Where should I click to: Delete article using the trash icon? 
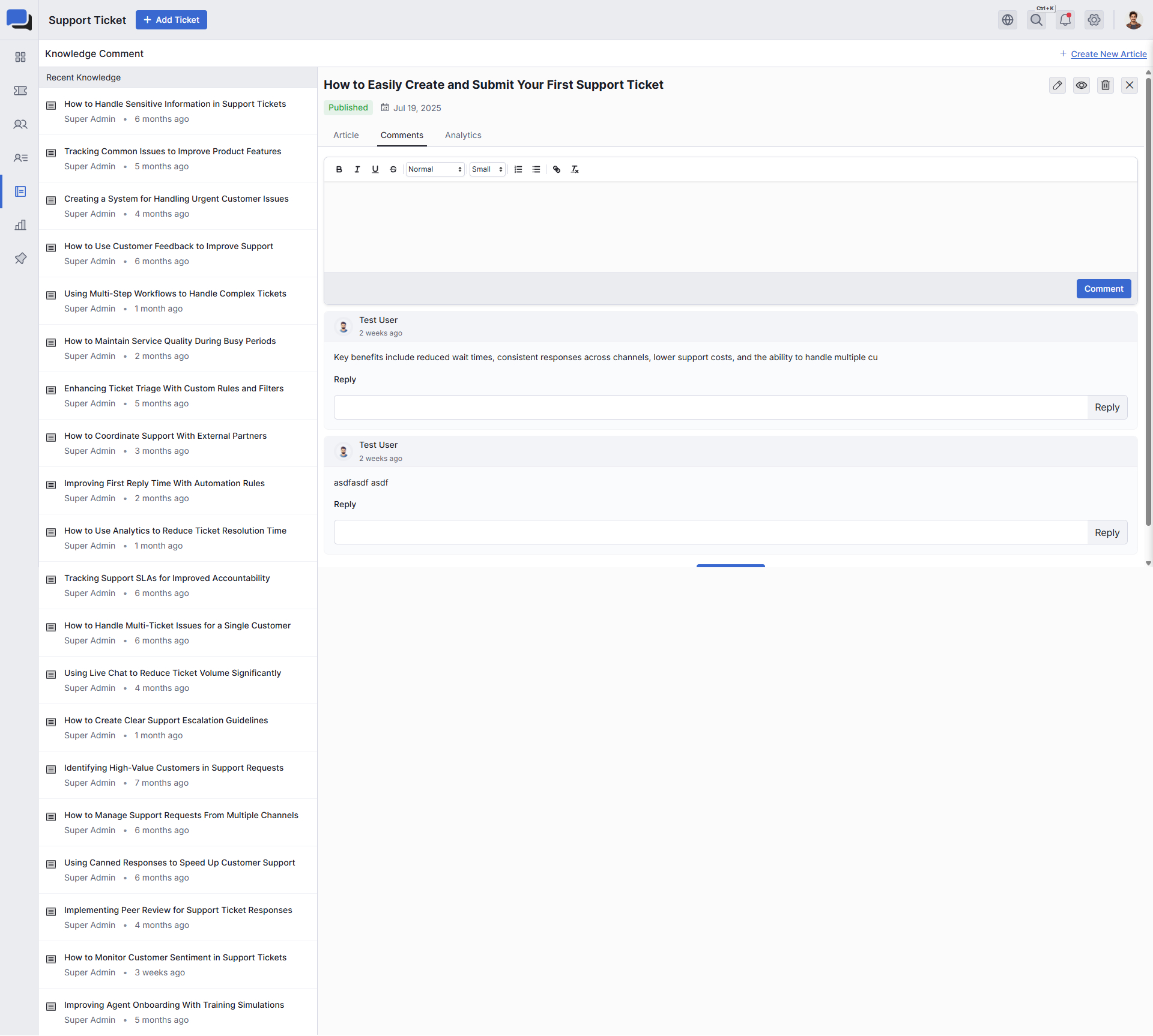click(1105, 85)
